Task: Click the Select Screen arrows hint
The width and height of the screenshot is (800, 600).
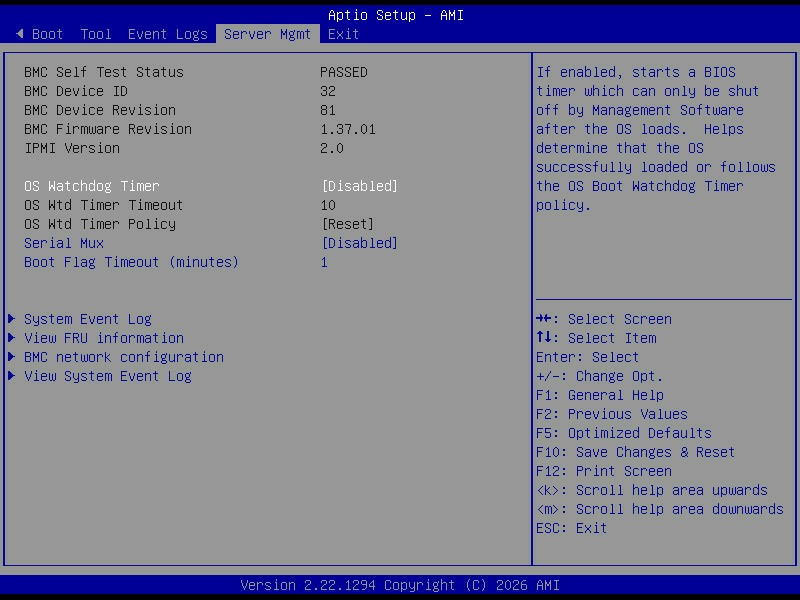Action: (x=604, y=319)
